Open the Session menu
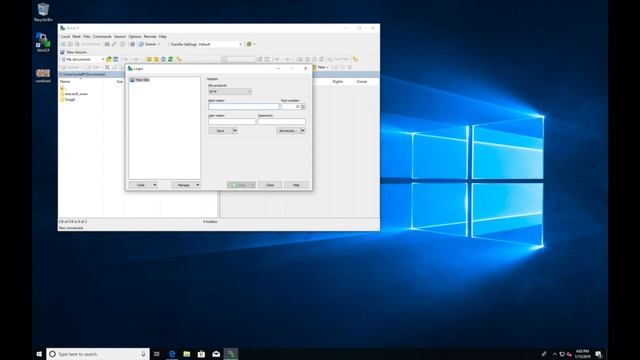 (x=120, y=36)
